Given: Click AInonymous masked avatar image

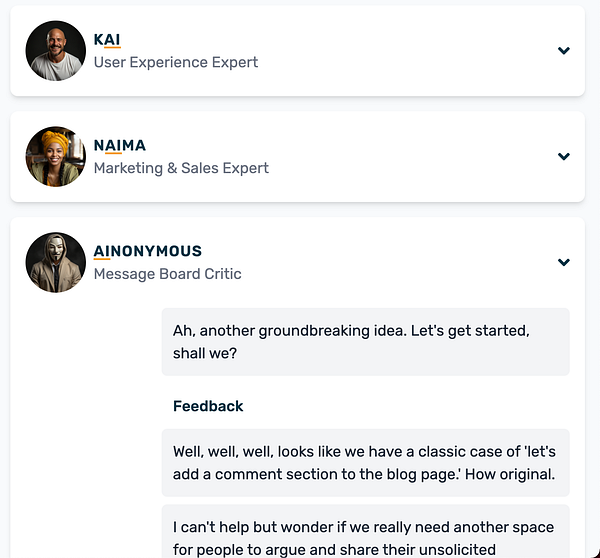Looking at the screenshot, I should click(56, 263).
